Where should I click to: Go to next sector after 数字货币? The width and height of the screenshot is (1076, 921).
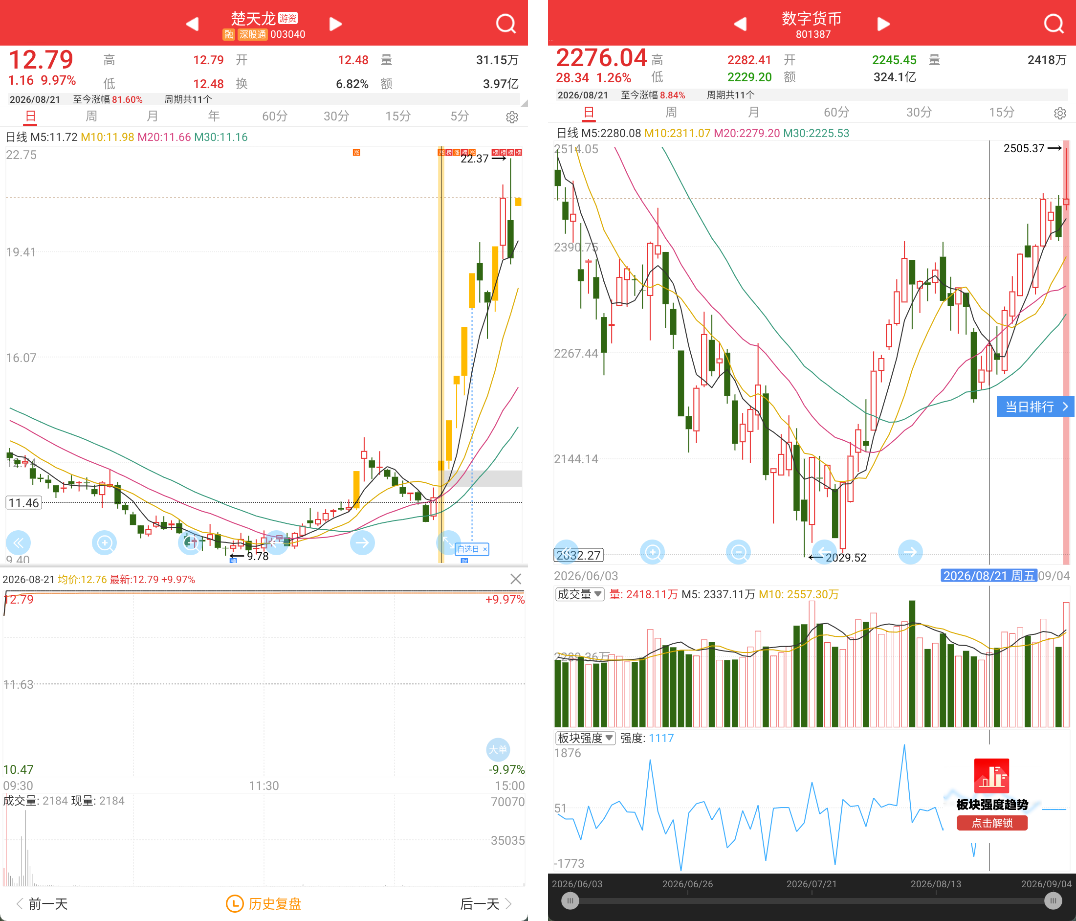[884, 24]
